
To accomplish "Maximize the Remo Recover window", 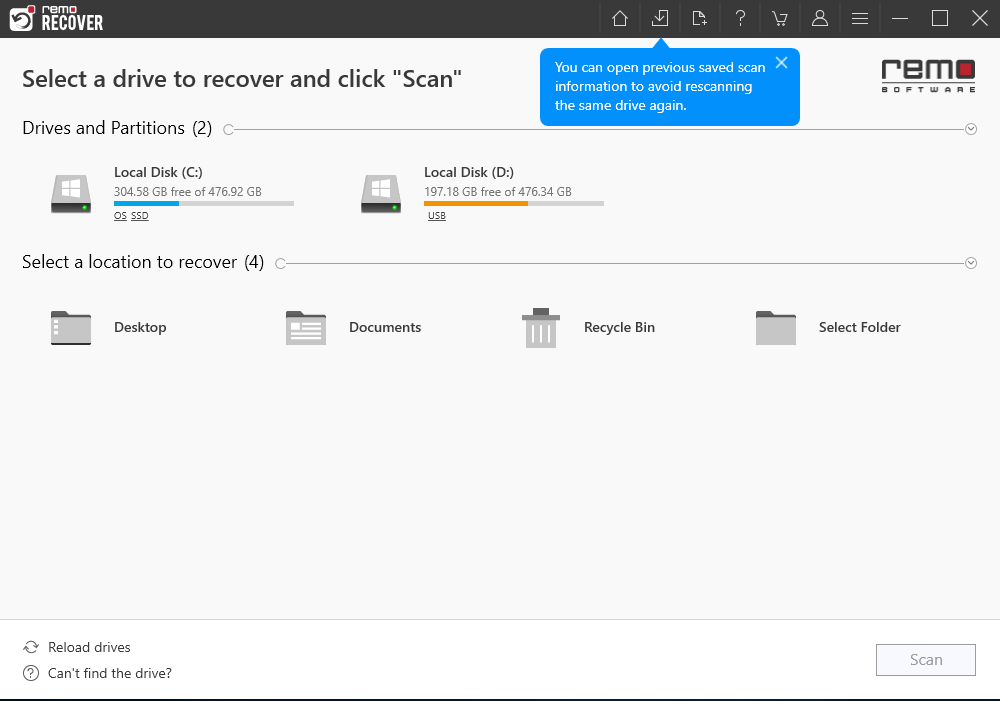I will click(x=939, y=18).
